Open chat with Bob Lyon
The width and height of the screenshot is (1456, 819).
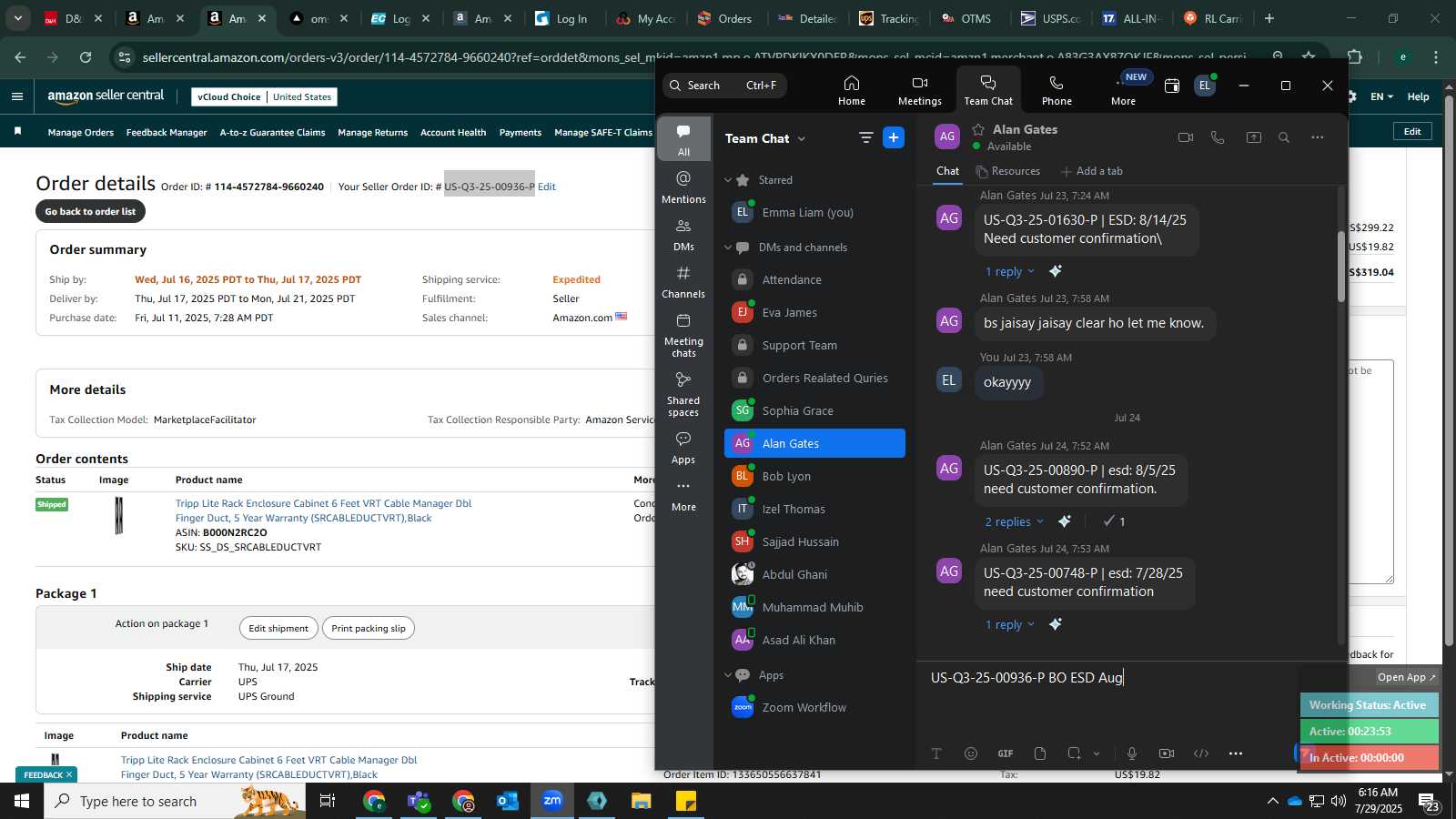[x=814, y=476]
